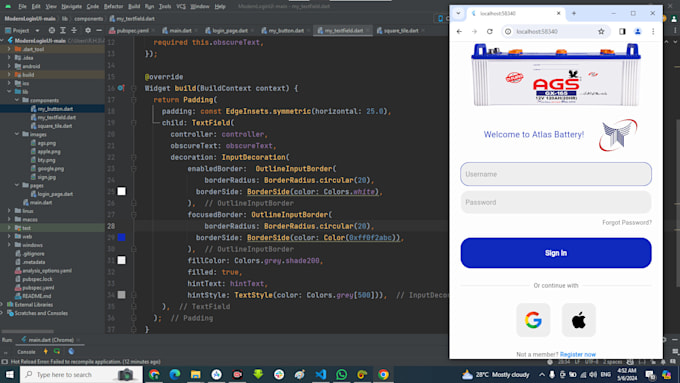This screenshot has width=680, height=383.
Task: Select google.png in images folder
Action: tap(50, 169)
